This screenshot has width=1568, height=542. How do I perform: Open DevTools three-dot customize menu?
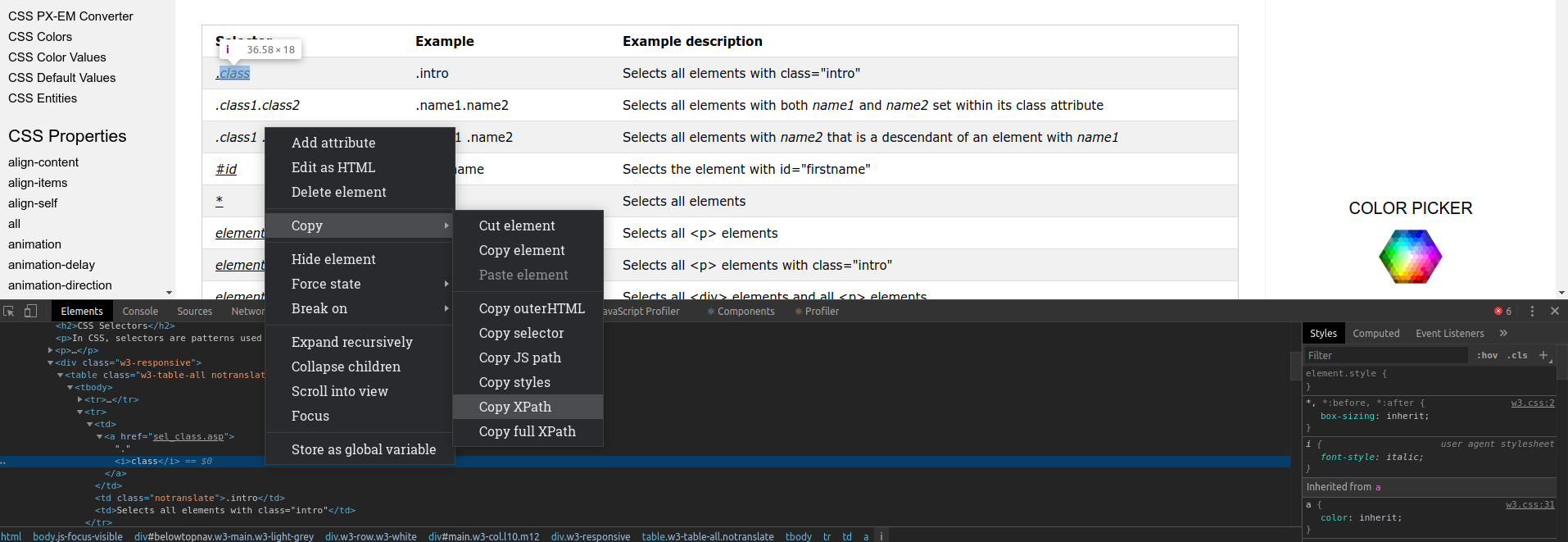pos(1532,312)
